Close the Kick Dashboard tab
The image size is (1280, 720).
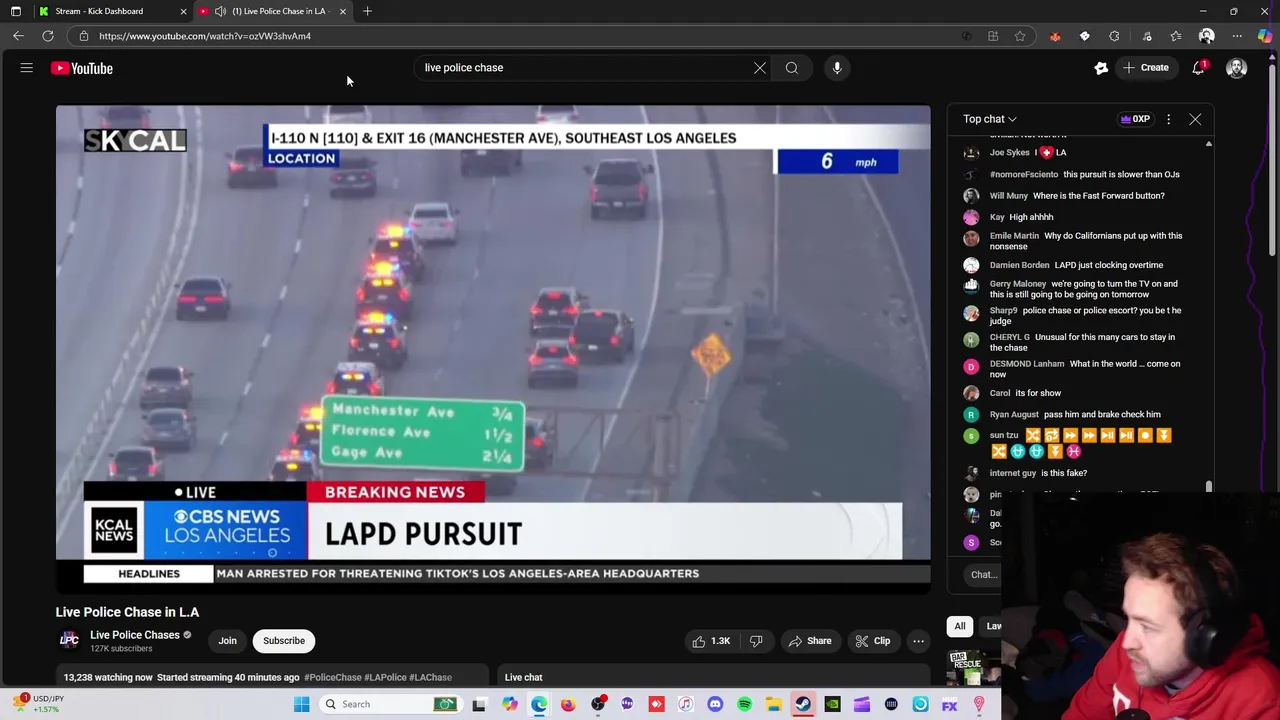[x=183, y=11]
